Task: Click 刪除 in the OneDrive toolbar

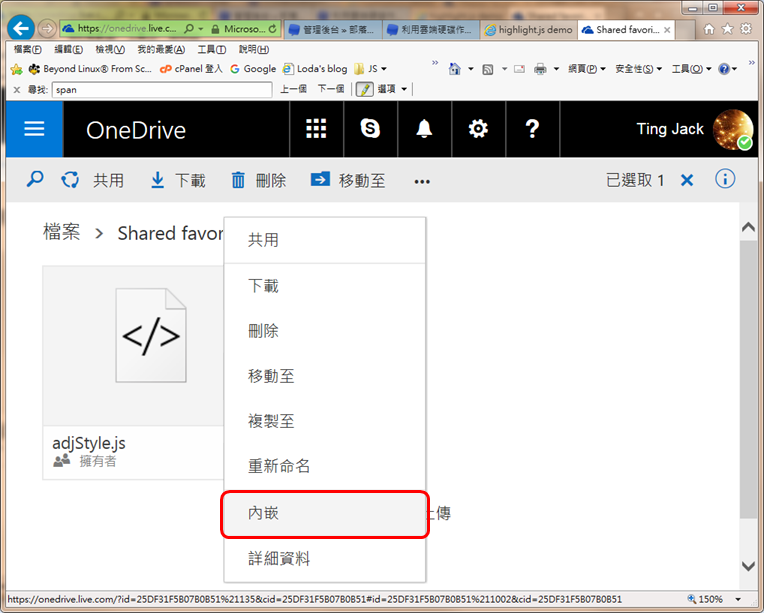Action: pos(259,180)
